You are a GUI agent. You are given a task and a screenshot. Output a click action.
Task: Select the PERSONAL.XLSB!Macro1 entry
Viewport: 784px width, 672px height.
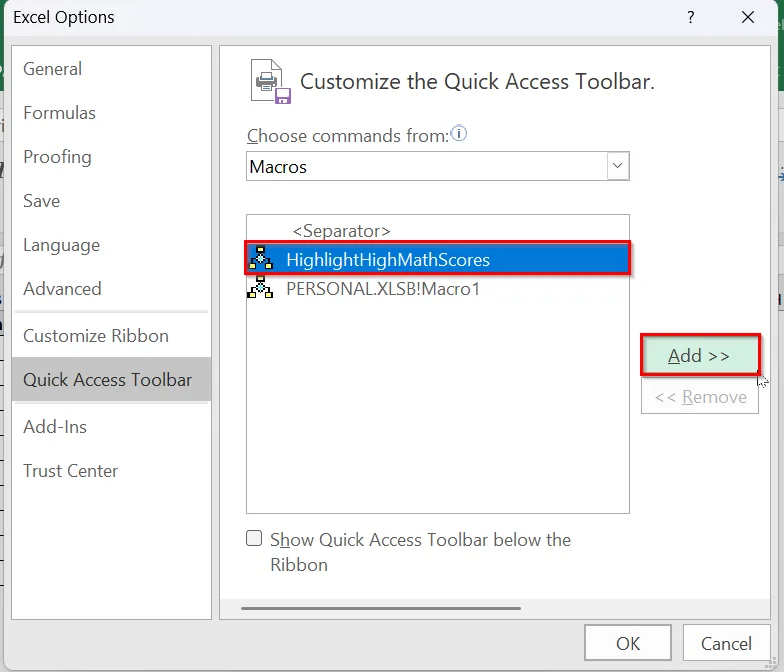click(438, 288)
